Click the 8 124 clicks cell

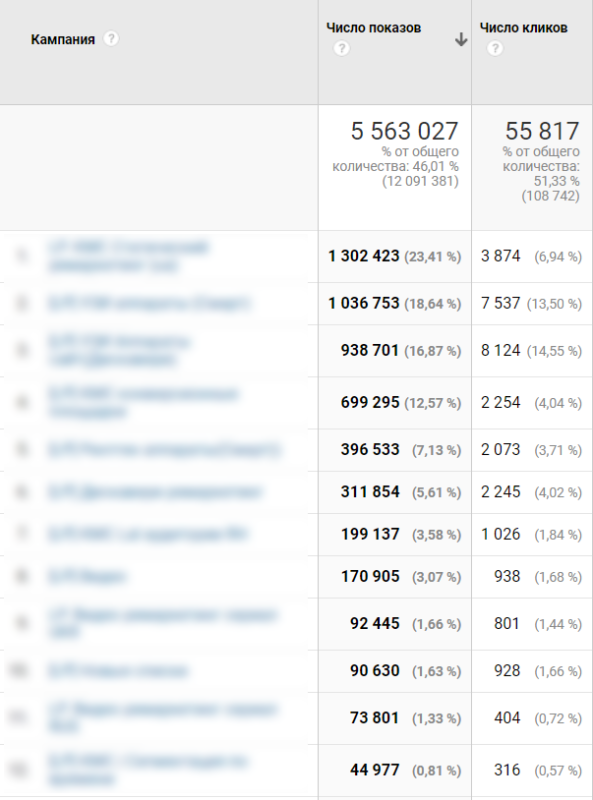500,351
